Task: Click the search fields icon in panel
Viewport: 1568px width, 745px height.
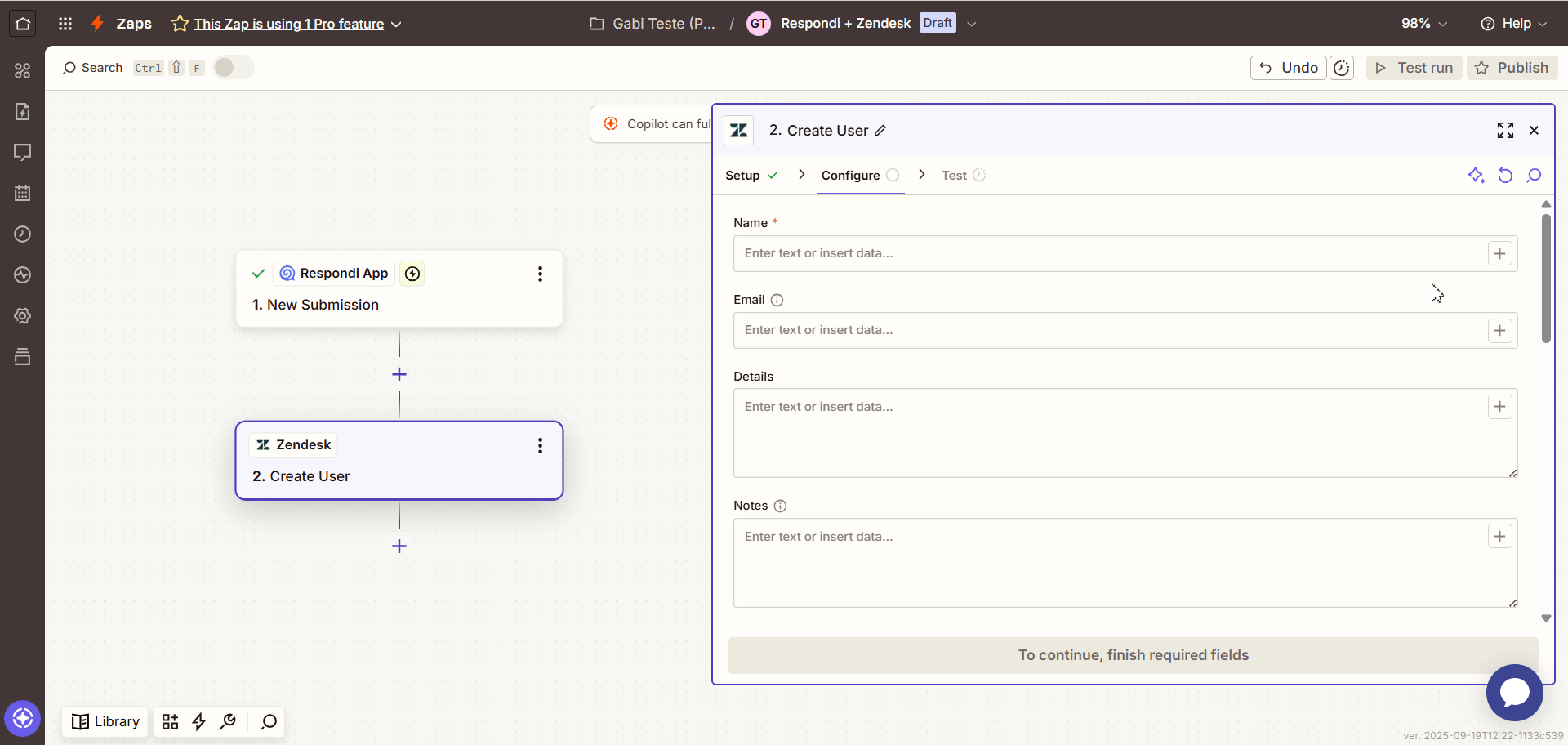Action: pyautogui.click(x=1535, y=176)
